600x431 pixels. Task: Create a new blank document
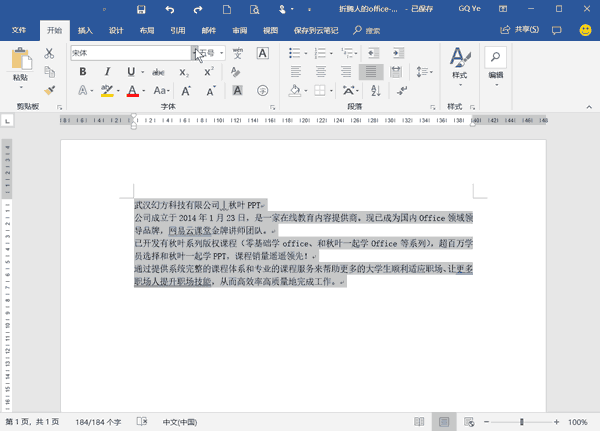coord(227,9)
